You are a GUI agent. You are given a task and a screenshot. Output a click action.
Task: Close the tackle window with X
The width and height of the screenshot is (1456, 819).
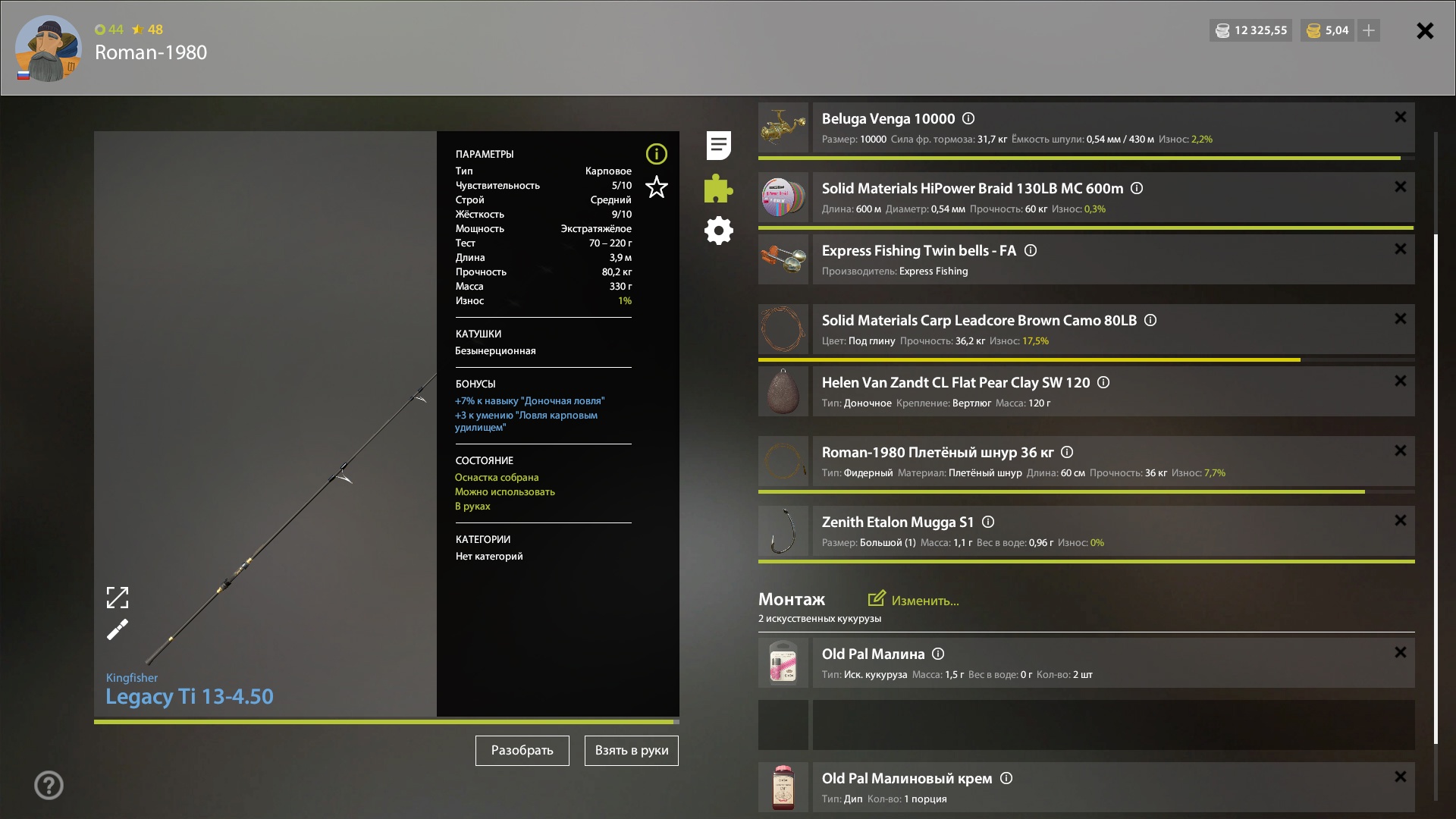pos(1425,30)
